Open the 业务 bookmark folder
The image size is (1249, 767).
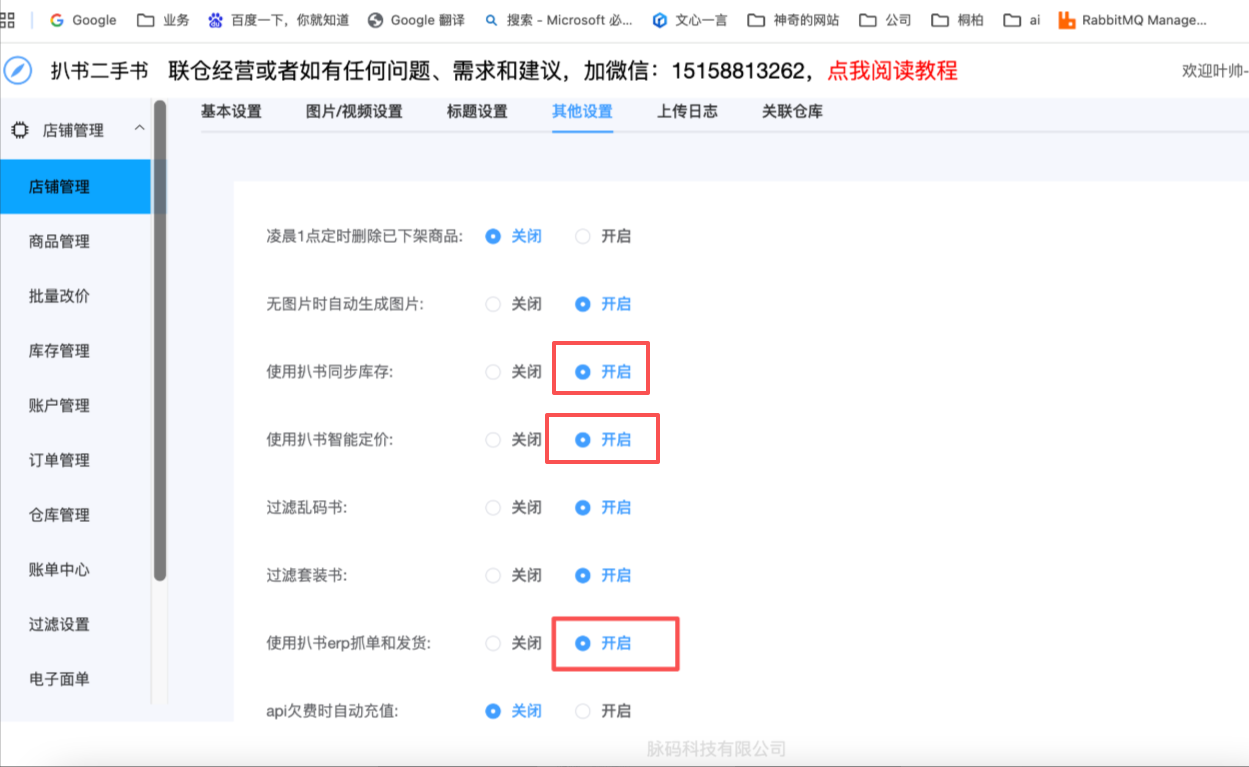[163, 20]
